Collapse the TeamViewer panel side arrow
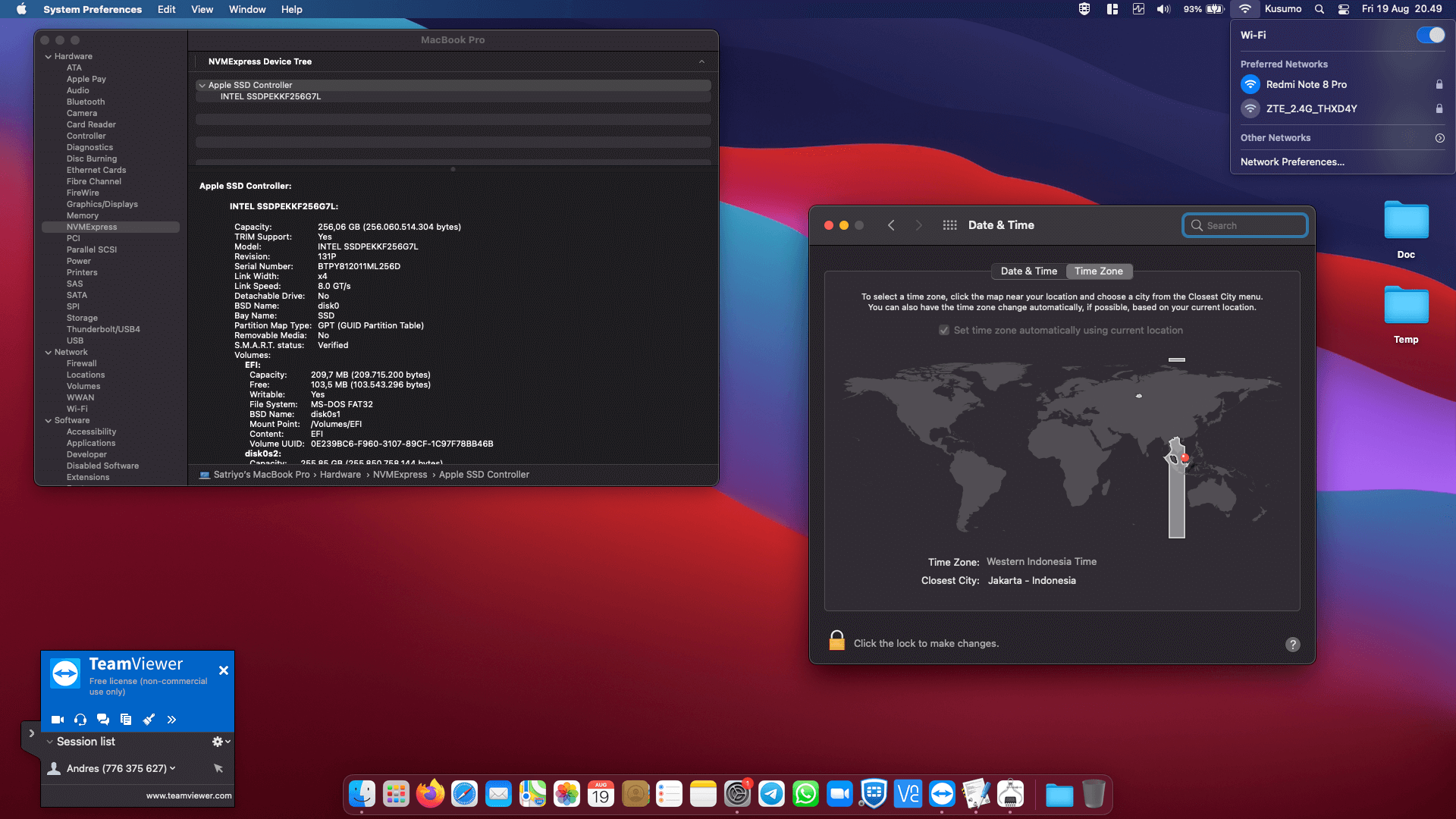The height and width of the screenshot is (819, 1456). click(31, 733)
